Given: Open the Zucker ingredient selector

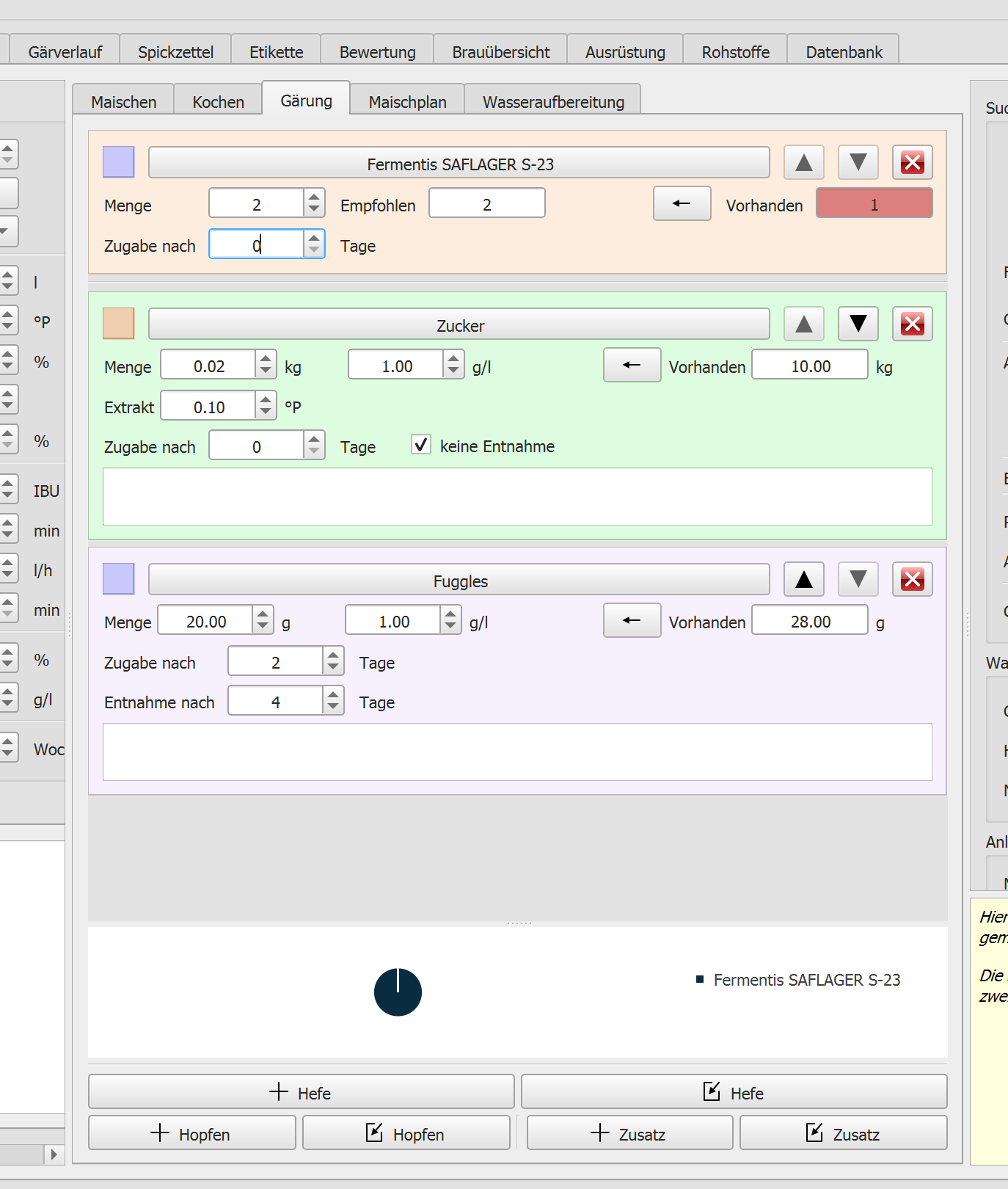Looking at the screenshot, I should 459,324.
